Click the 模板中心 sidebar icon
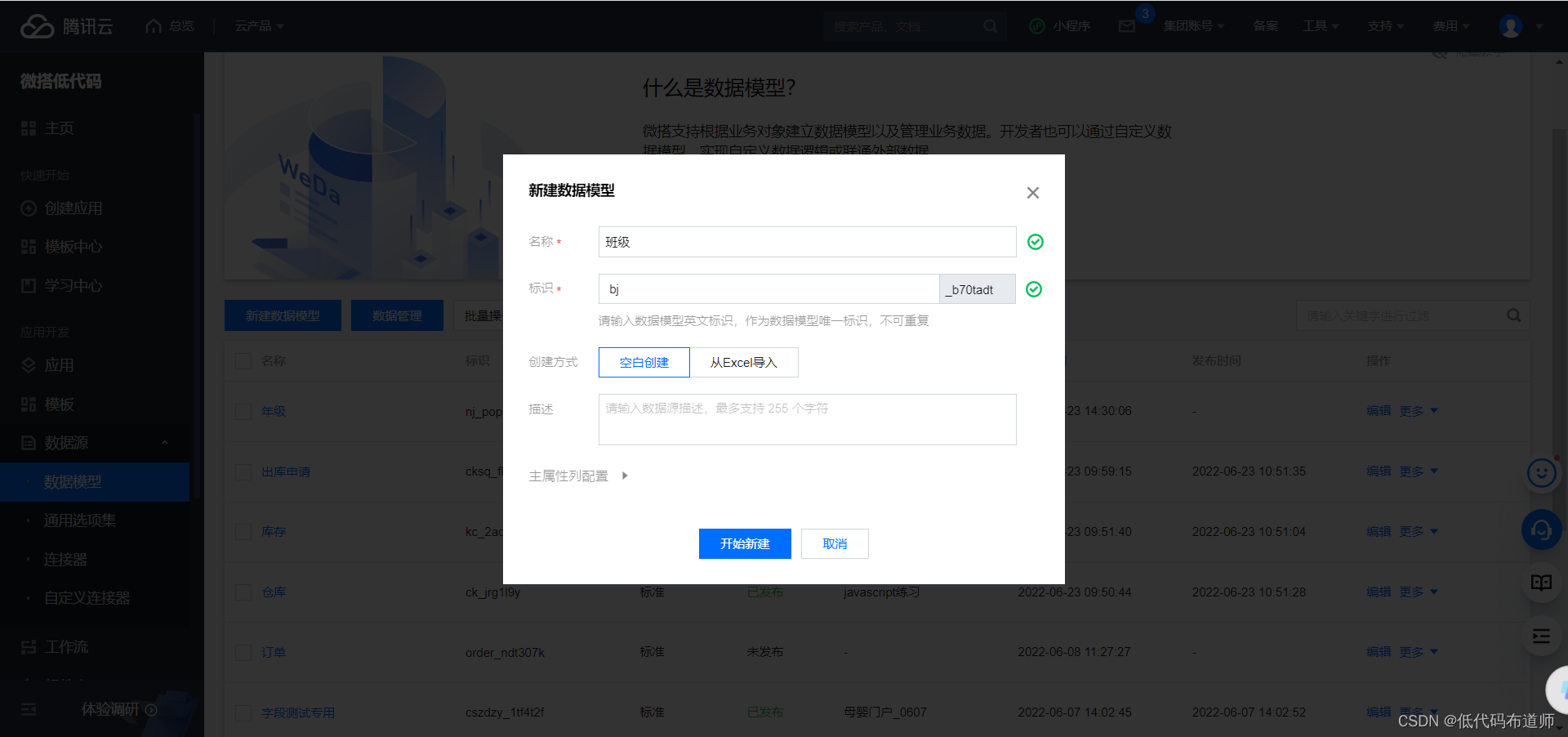This screenshot has width=1568, height=737. pyautogui.click(x=29, y=247)
